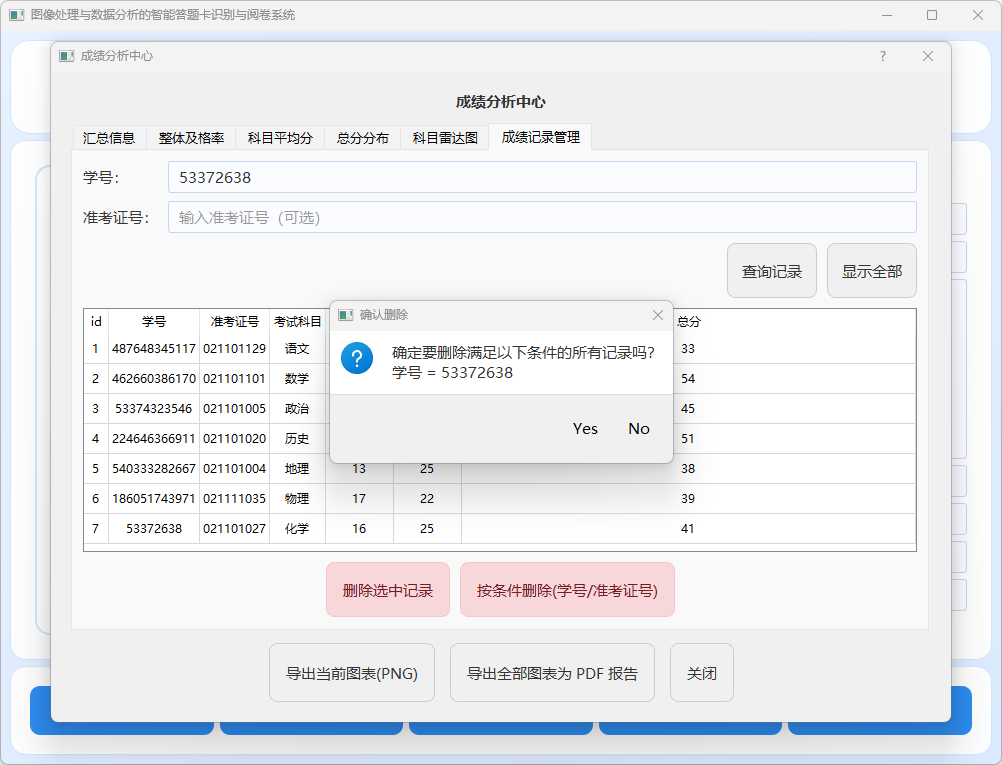Select the 科目平均分 tab
Screen dimensions: 1002x765
point(280,138)
